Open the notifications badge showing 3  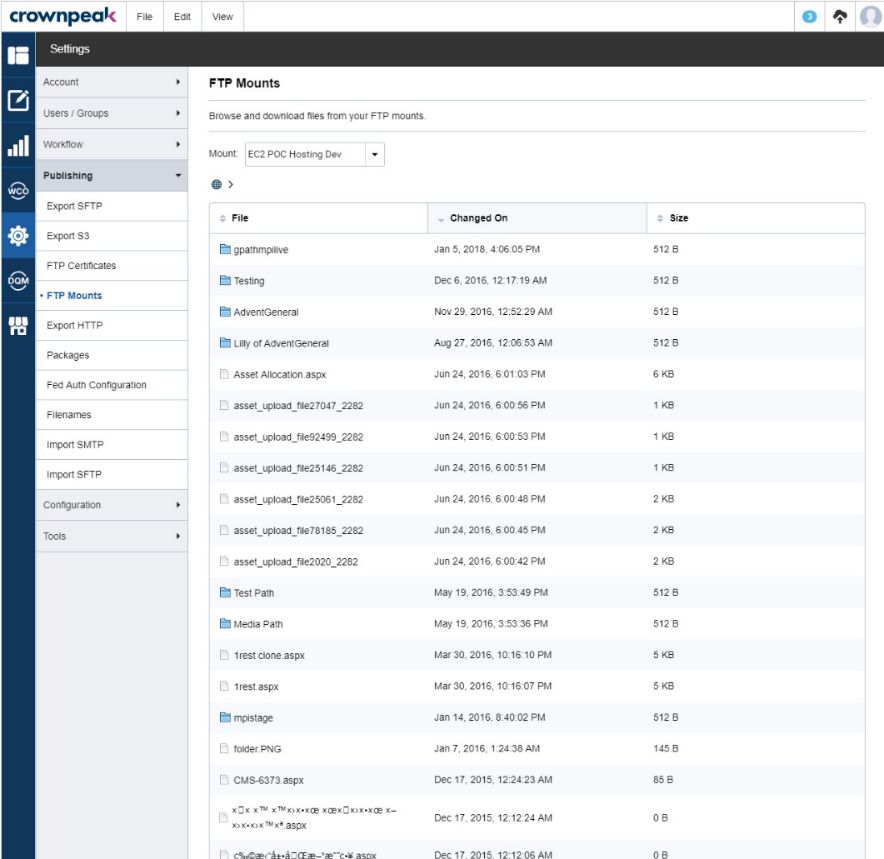[x=810, y=16]
